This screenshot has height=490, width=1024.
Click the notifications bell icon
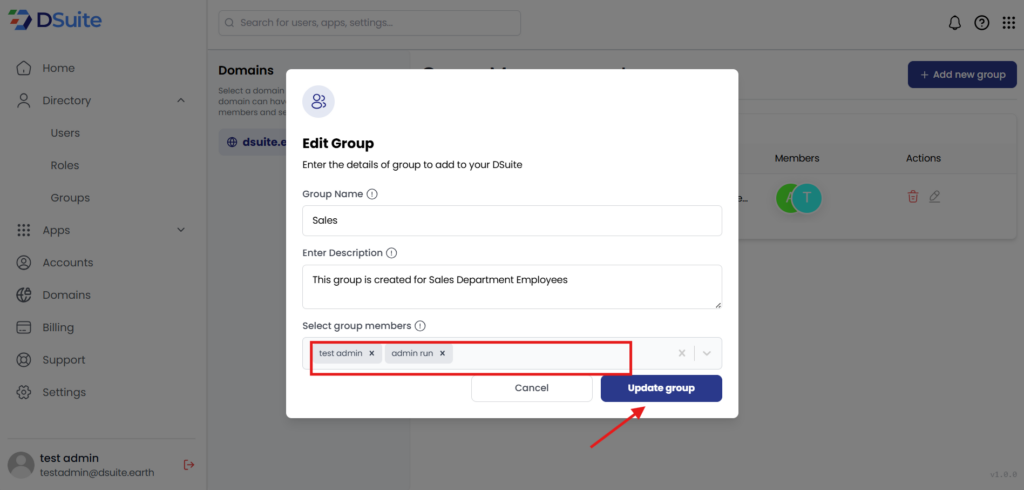[954, 23]
